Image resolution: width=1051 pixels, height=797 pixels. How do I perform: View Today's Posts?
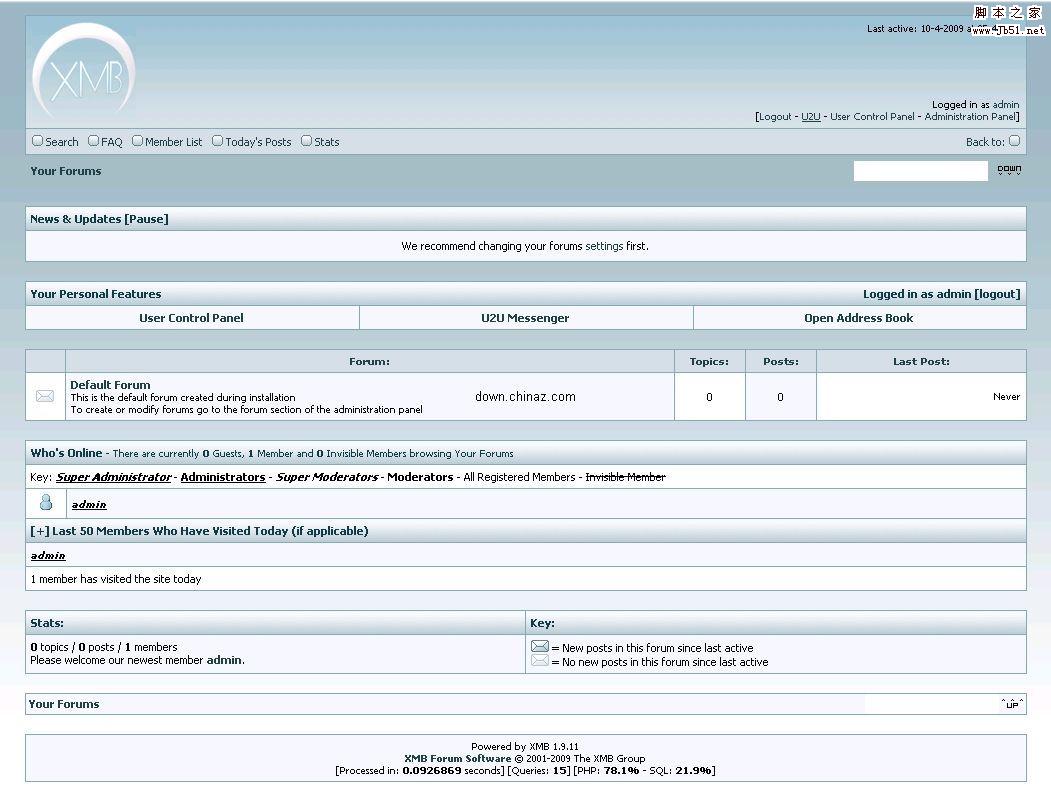tap(258, 142)
